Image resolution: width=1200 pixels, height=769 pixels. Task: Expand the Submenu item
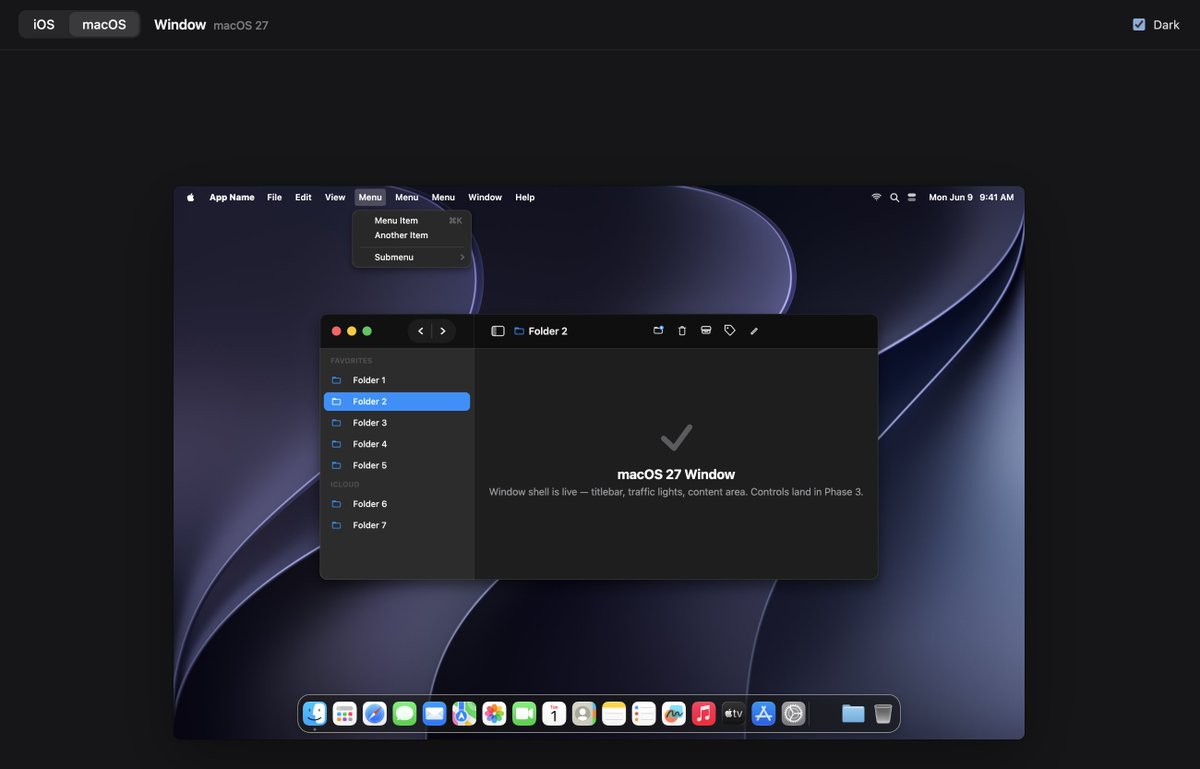tap(411, 257)
